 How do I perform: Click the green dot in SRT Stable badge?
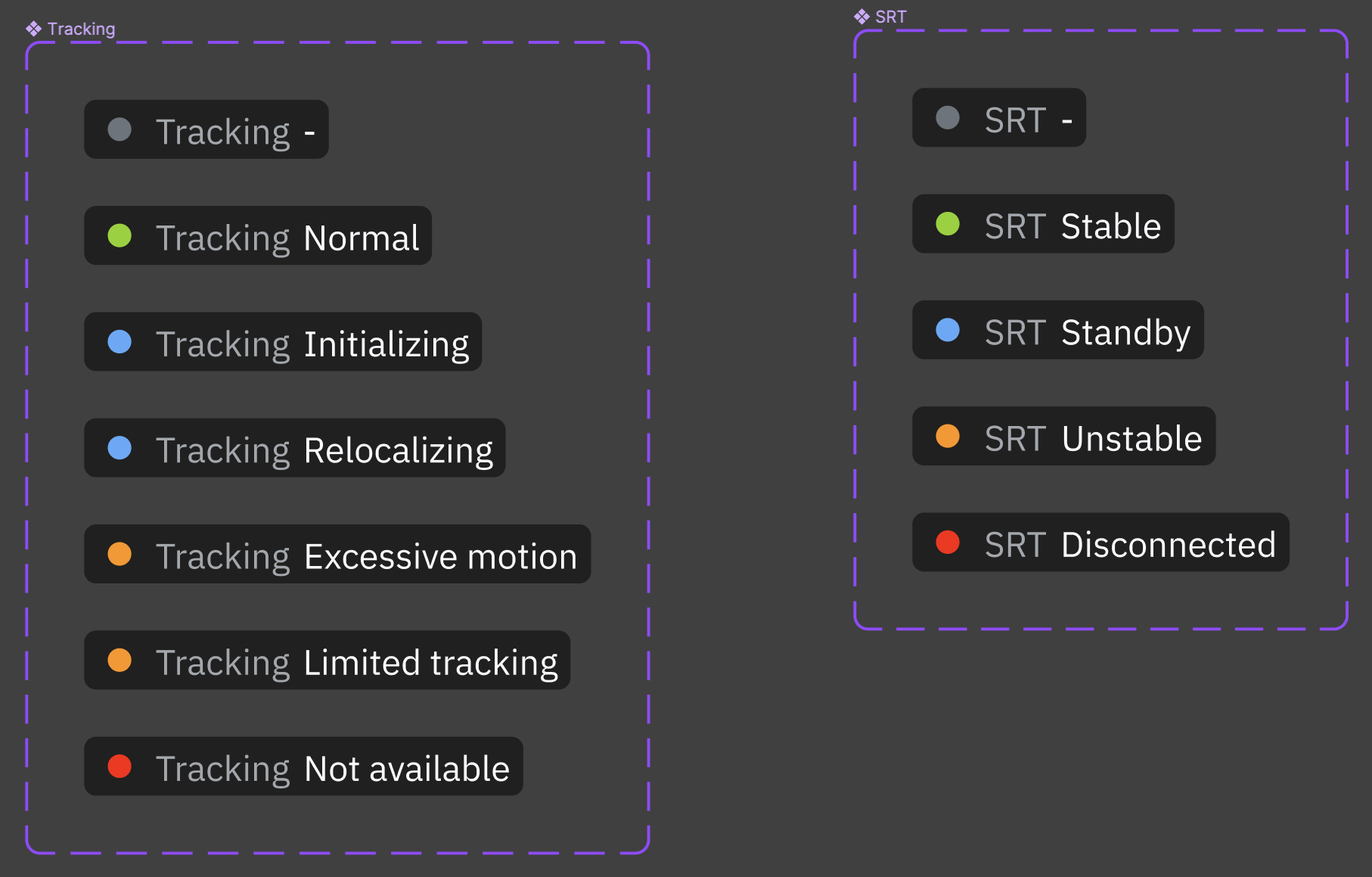tap(948, 224)
